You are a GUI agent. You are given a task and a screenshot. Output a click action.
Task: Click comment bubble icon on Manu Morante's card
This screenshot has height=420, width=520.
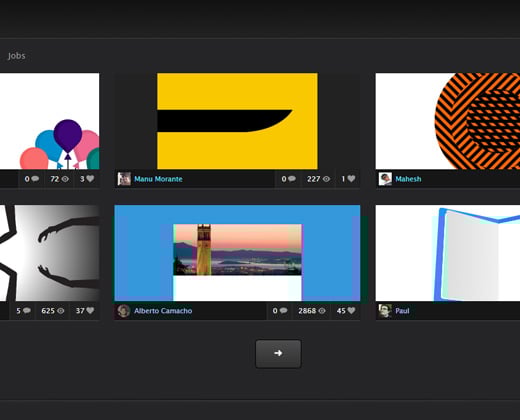coord(292,179)
